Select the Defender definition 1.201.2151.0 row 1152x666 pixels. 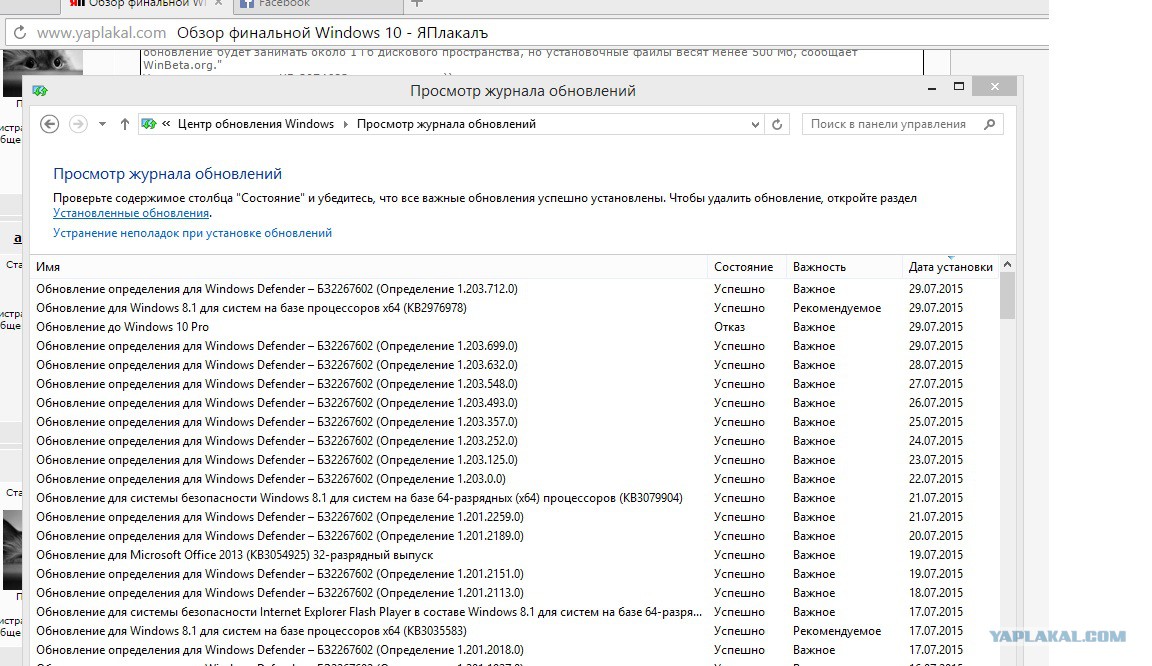tap(514, 574)
